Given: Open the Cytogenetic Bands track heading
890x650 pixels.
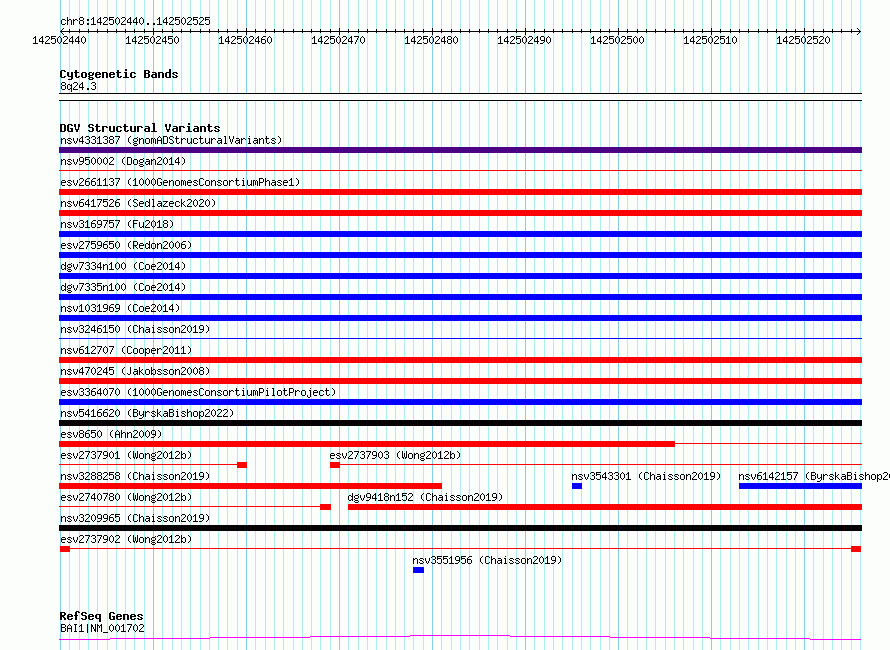Looking at the screenshot, I should coord(119,74).
